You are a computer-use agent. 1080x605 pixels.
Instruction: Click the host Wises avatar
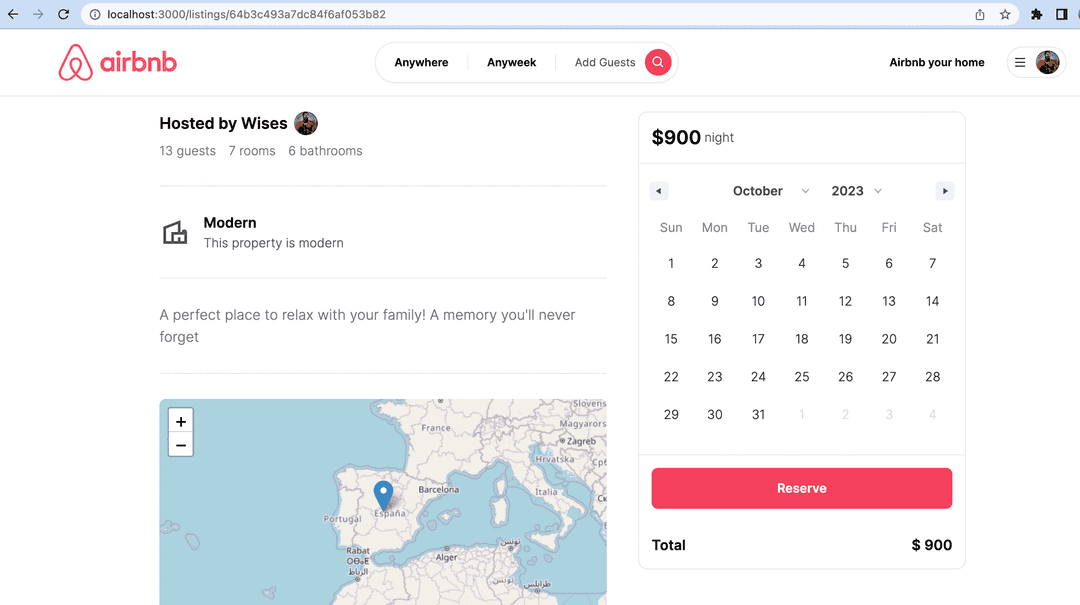pyautogui.click(x=306, y=124)
